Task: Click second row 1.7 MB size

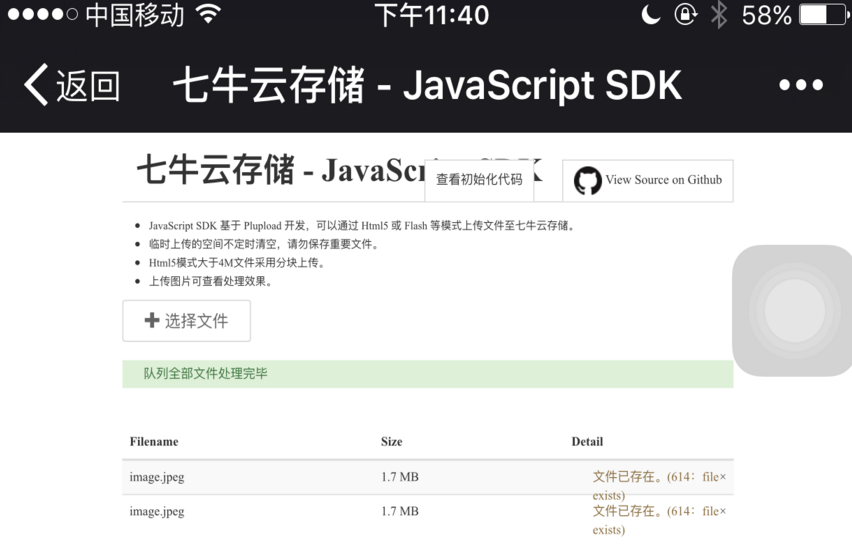Action: 400,511
